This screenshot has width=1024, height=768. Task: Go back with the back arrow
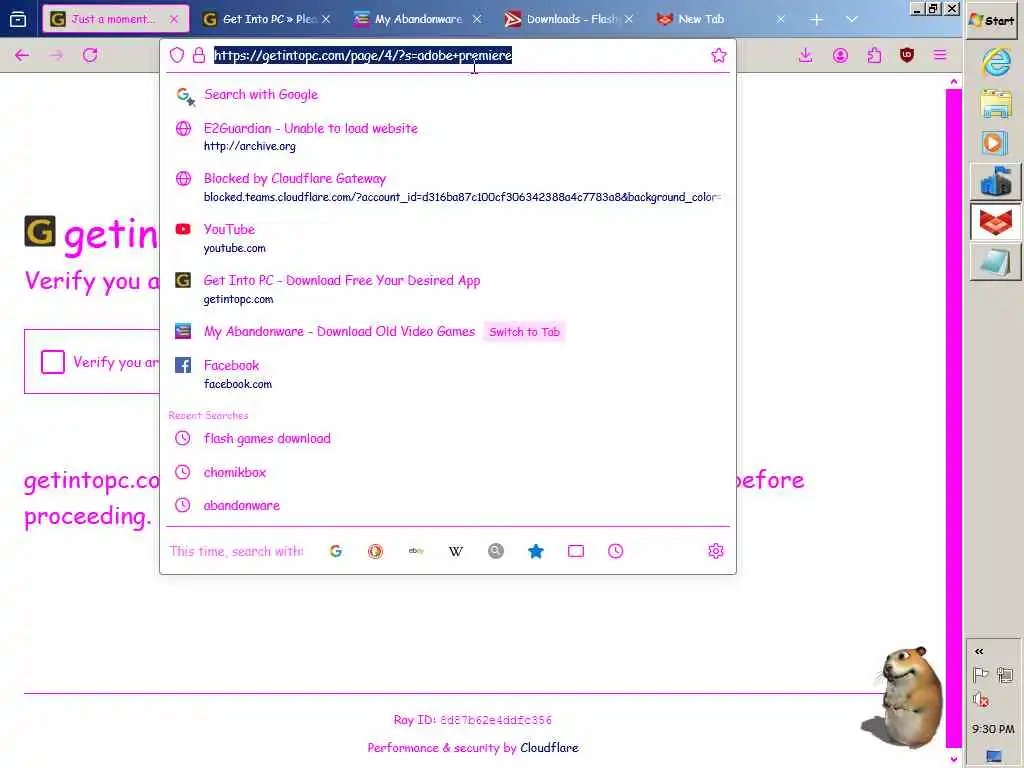(x=22, y=56)
